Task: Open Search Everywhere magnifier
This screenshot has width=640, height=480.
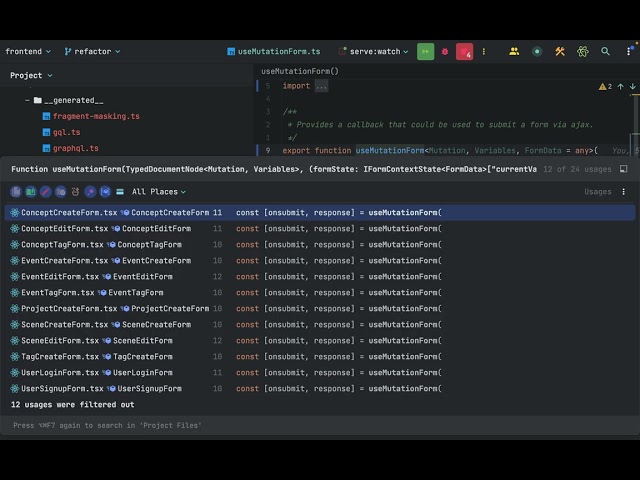Action: [605, 51]
